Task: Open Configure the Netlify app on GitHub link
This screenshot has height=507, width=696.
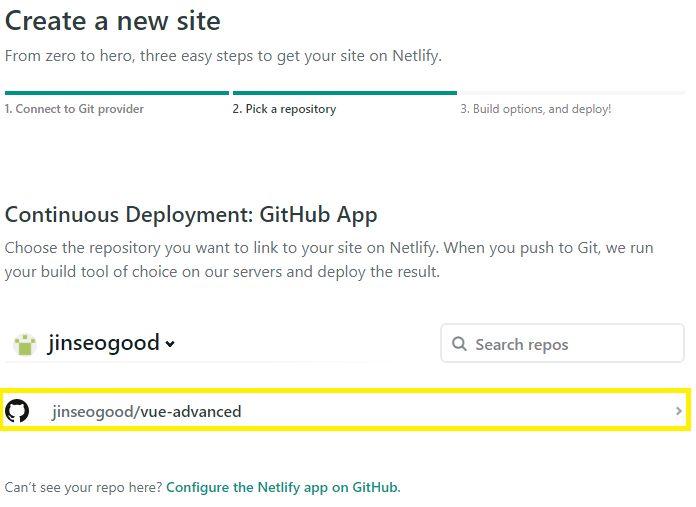Action: tap(282, 487)
